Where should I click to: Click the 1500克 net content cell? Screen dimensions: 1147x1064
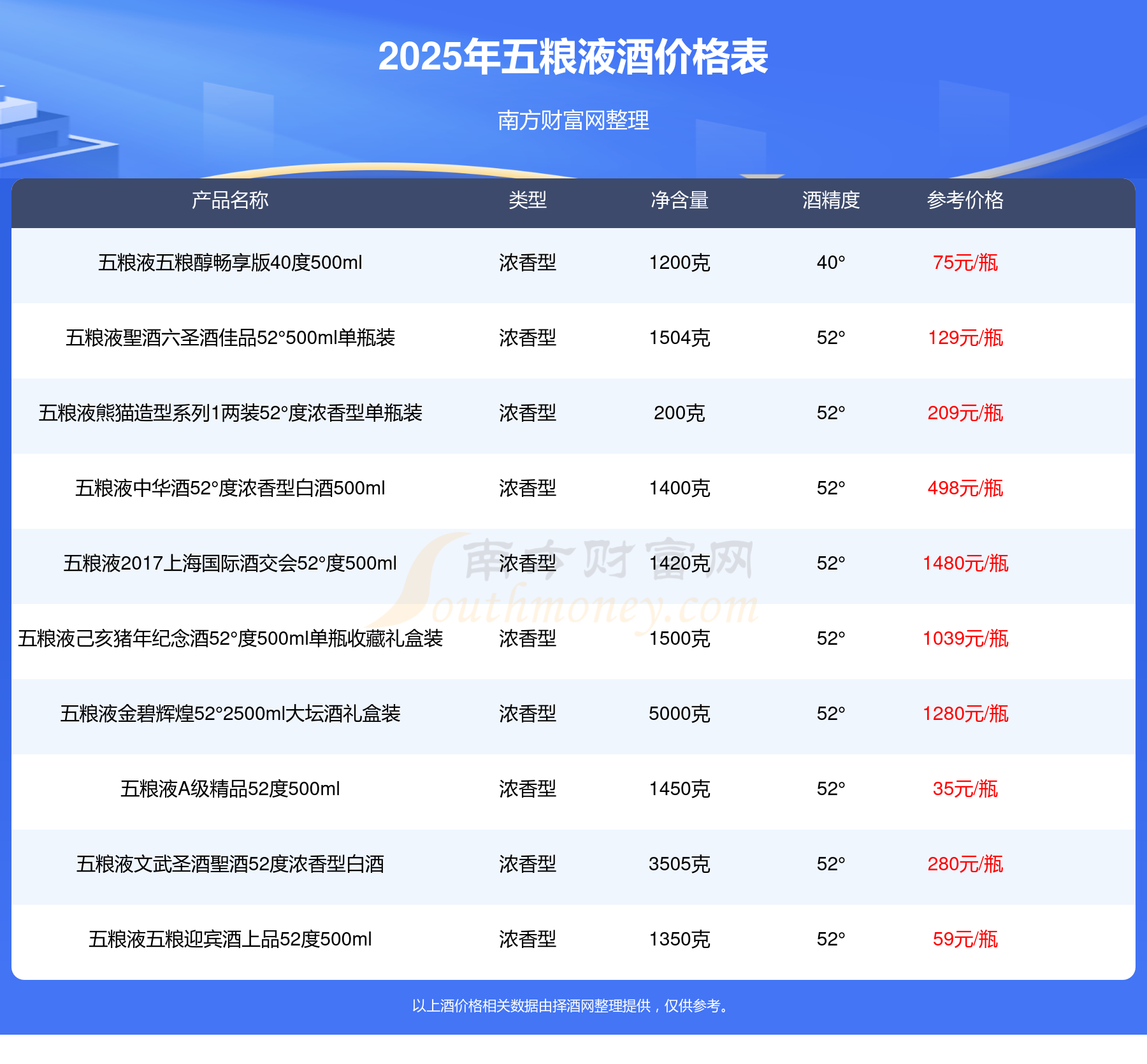(679, 638)
